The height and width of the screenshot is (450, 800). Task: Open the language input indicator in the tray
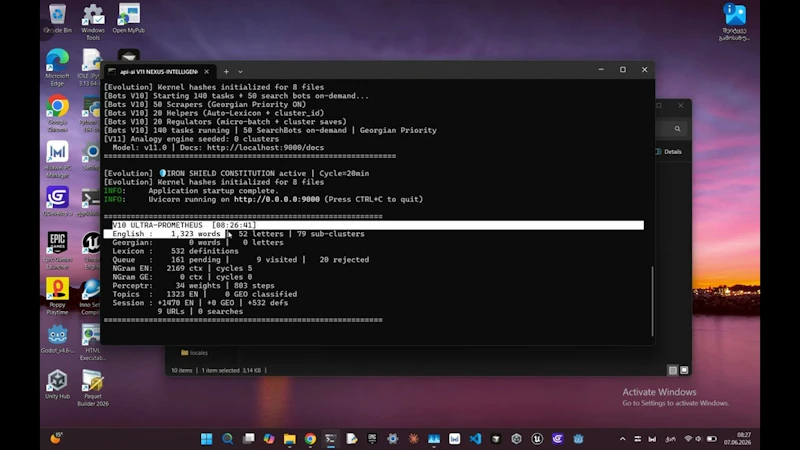(670, 439)
